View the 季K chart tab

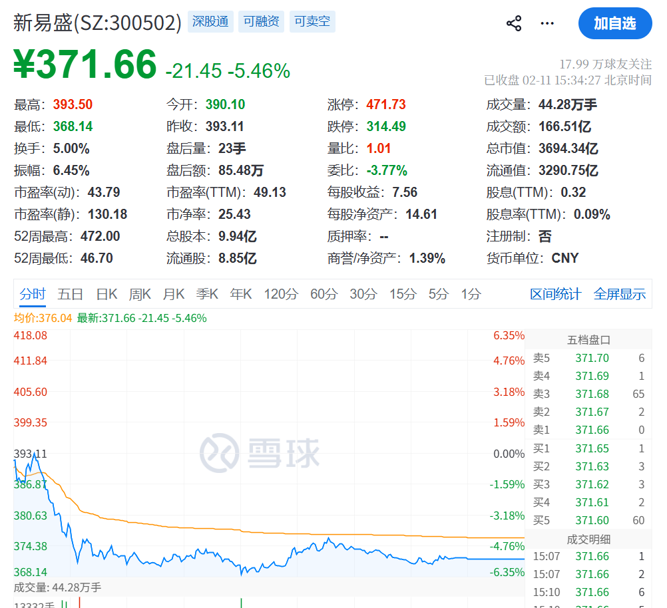click(x=207, y=294)
